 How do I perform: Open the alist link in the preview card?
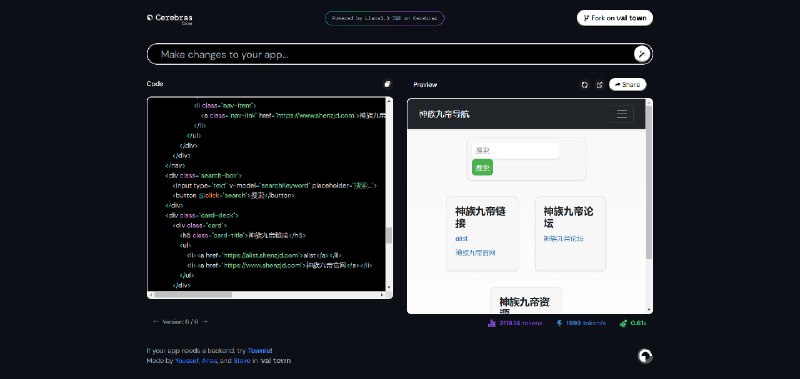coord(461,238)
